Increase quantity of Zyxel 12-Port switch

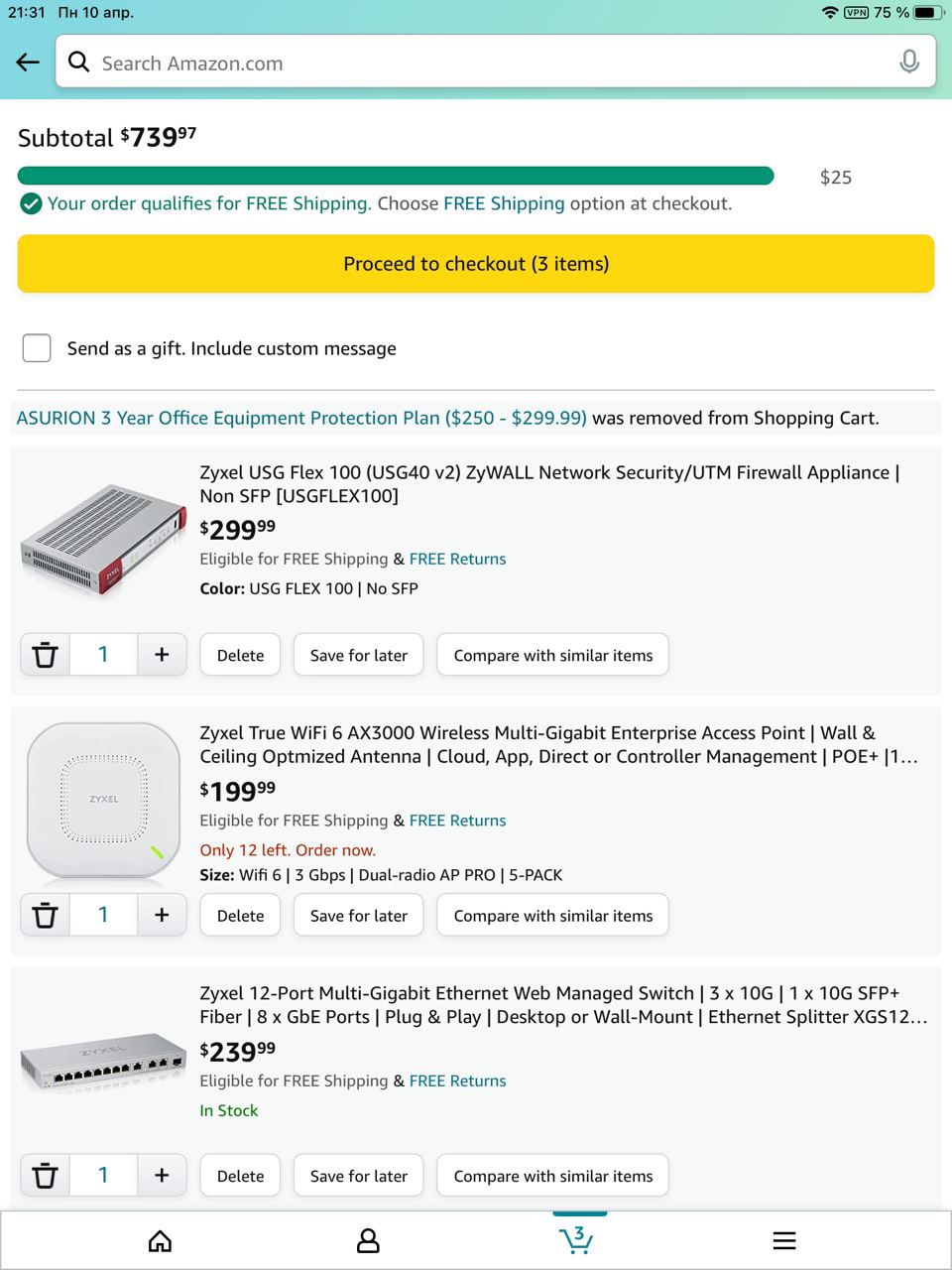(x=162, y=1176)
